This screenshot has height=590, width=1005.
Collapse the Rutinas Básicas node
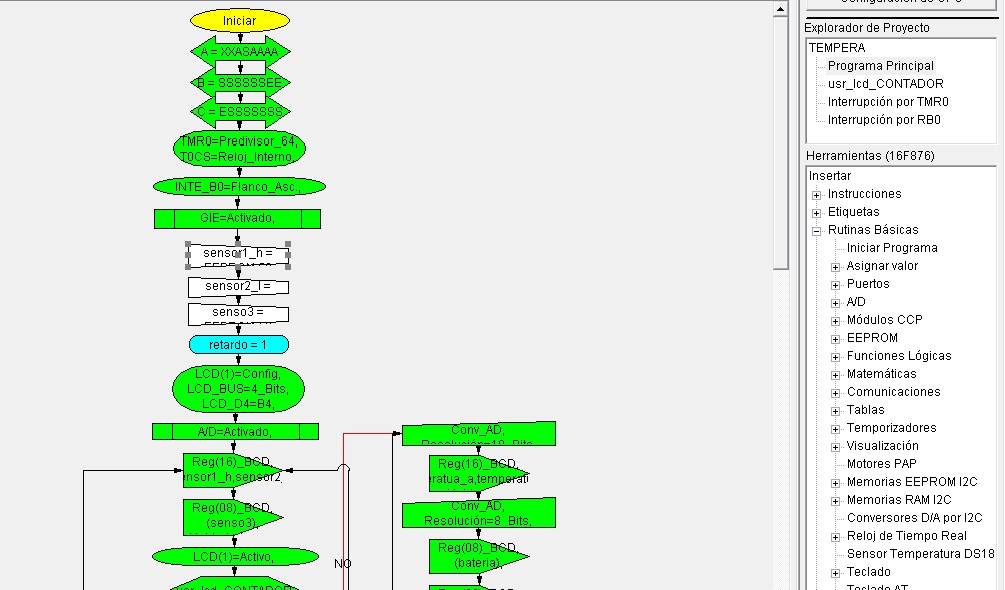pyautogui.click(x=817, y=231)
